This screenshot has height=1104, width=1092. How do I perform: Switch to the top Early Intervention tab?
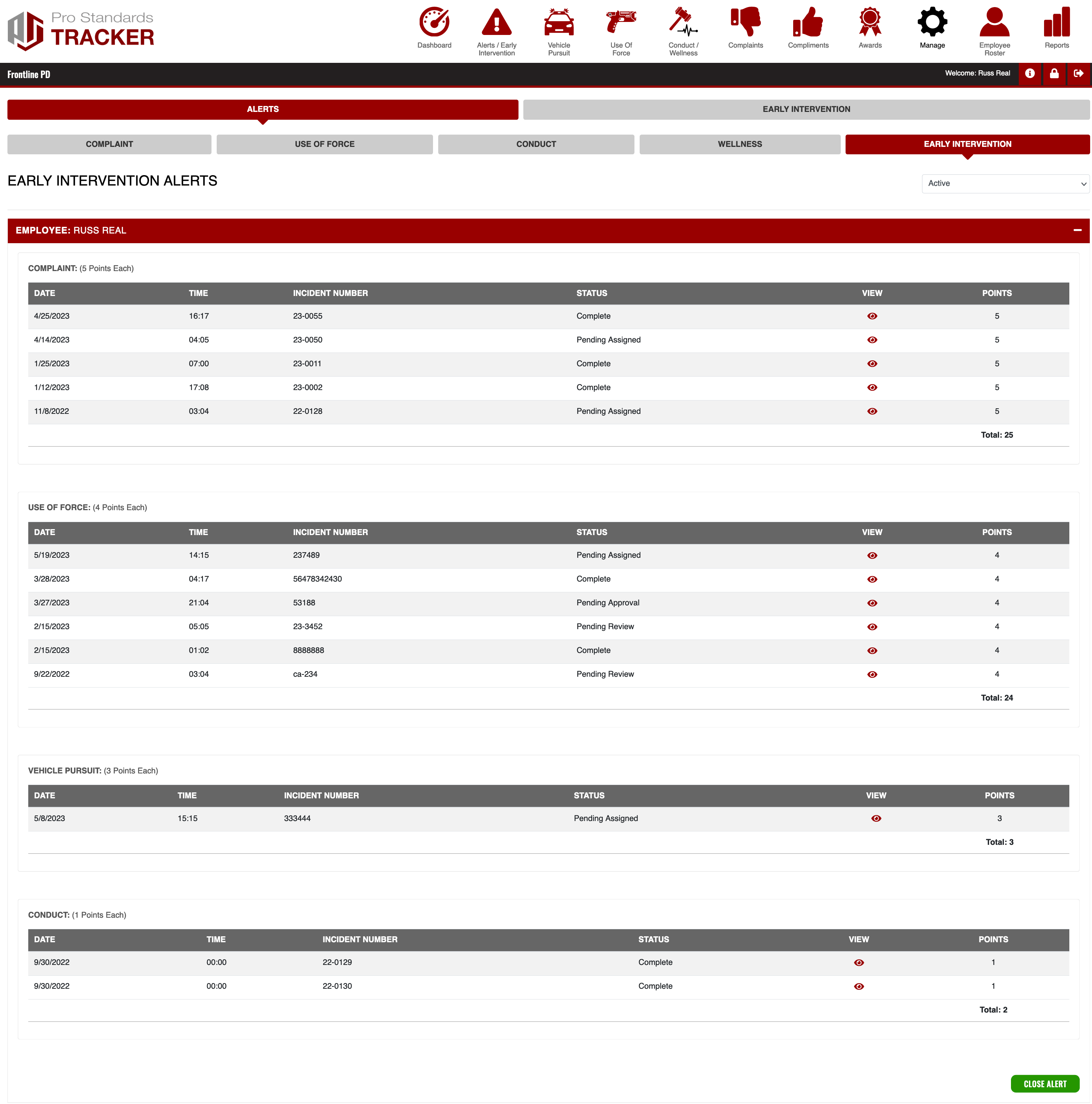806,109
